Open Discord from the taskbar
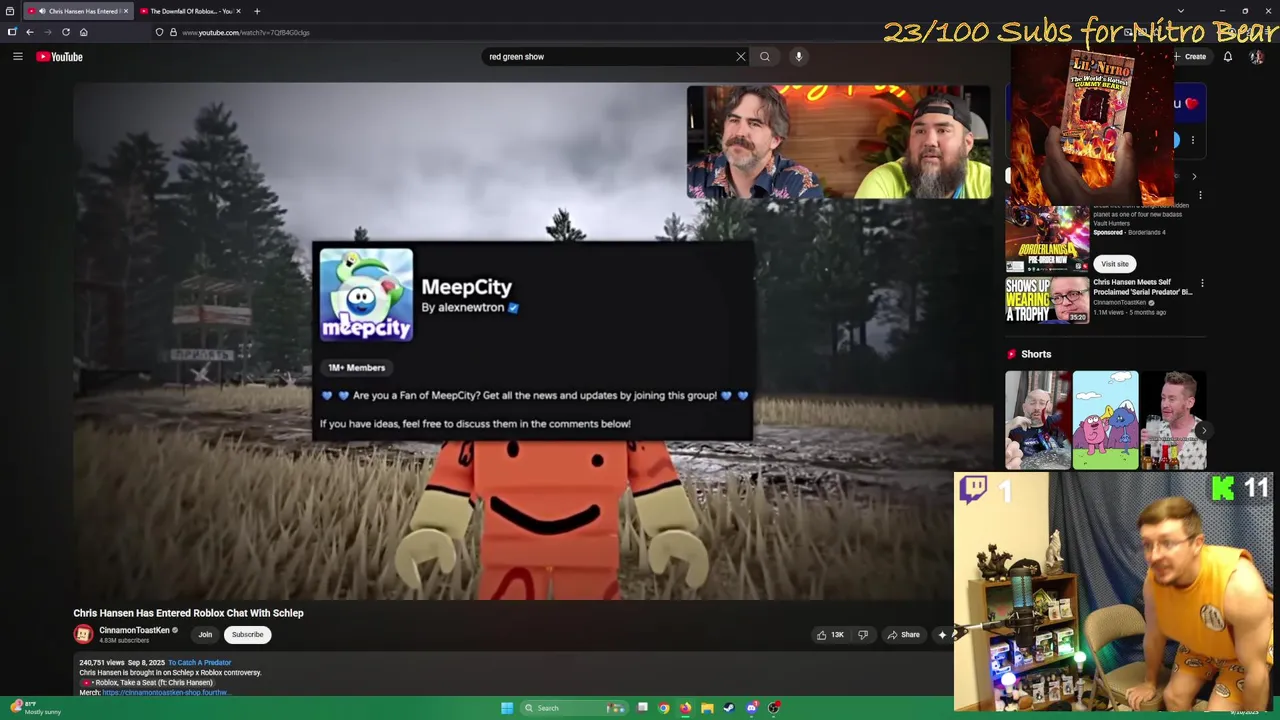This screenshot has height=720, width=1280. coord(751,708)
